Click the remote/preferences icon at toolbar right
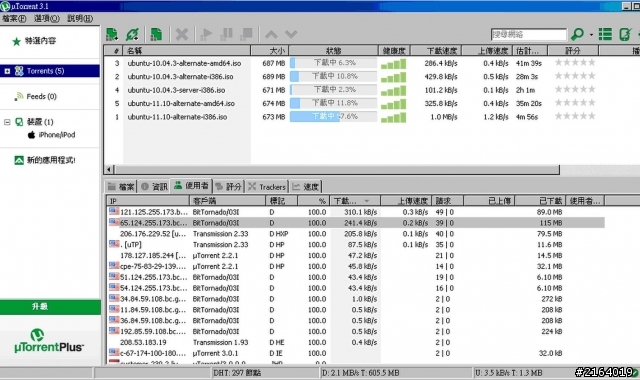The width and height of the screenshot is (640, 380). pyautogui.click(x=625, y=34)
